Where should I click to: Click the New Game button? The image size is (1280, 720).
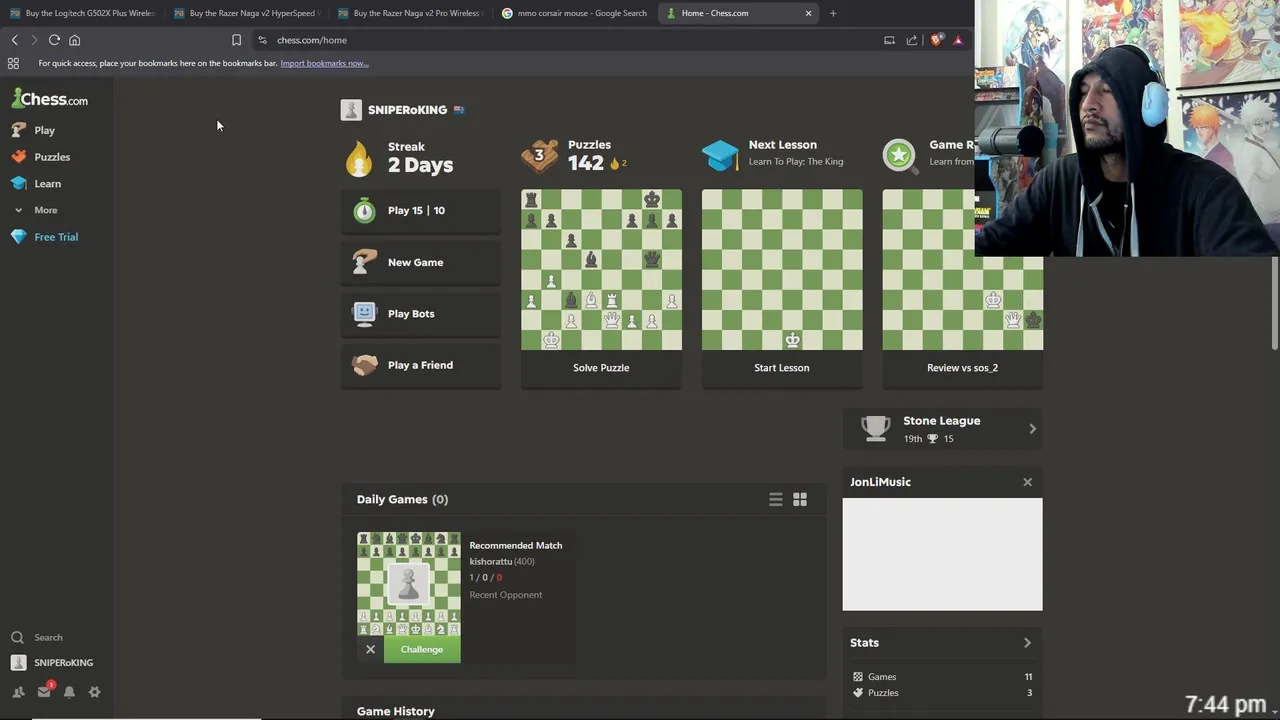click(x=421, y=262)
